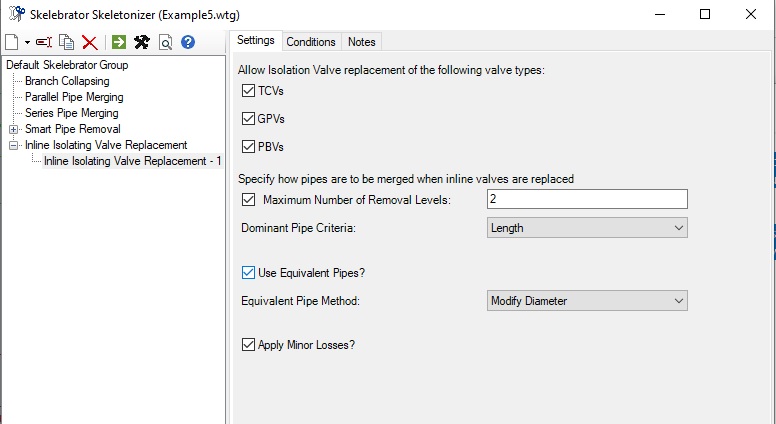This screenshot has height=424, width=776.
Task: Toggle the GPVs checkbox
Action: coord(249,119)
